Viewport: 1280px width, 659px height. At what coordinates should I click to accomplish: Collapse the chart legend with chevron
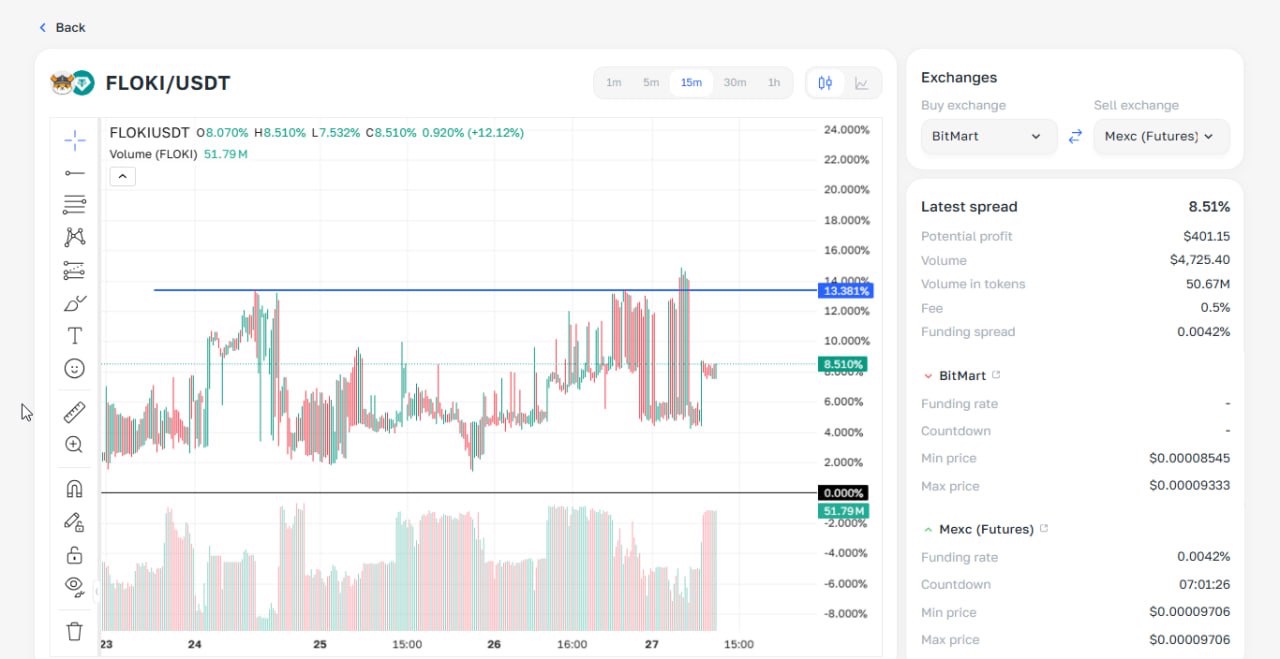pyautogui.click(x=122, y=177)
